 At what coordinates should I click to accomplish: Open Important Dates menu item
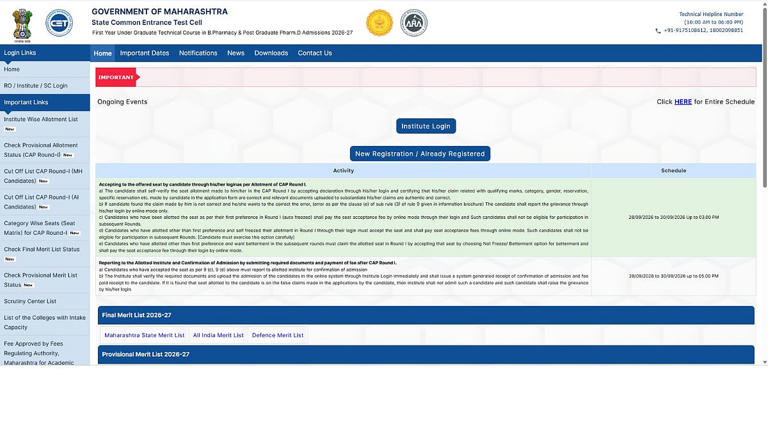pyautogui.click(x=144, y=53)
